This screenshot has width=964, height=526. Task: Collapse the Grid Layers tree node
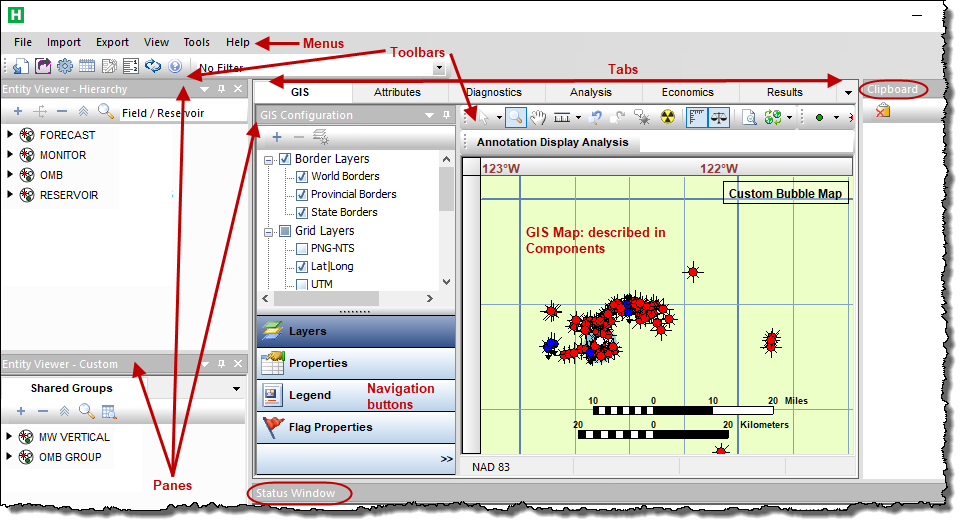tap(269, 232)
